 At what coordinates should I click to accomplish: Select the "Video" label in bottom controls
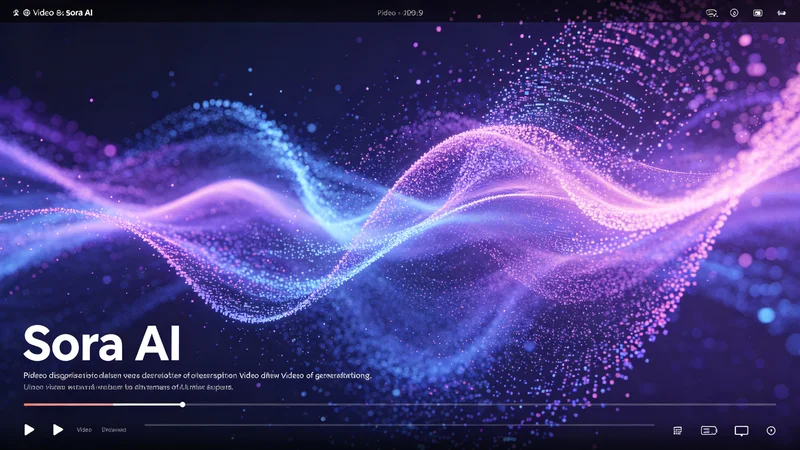pos(84,430)
